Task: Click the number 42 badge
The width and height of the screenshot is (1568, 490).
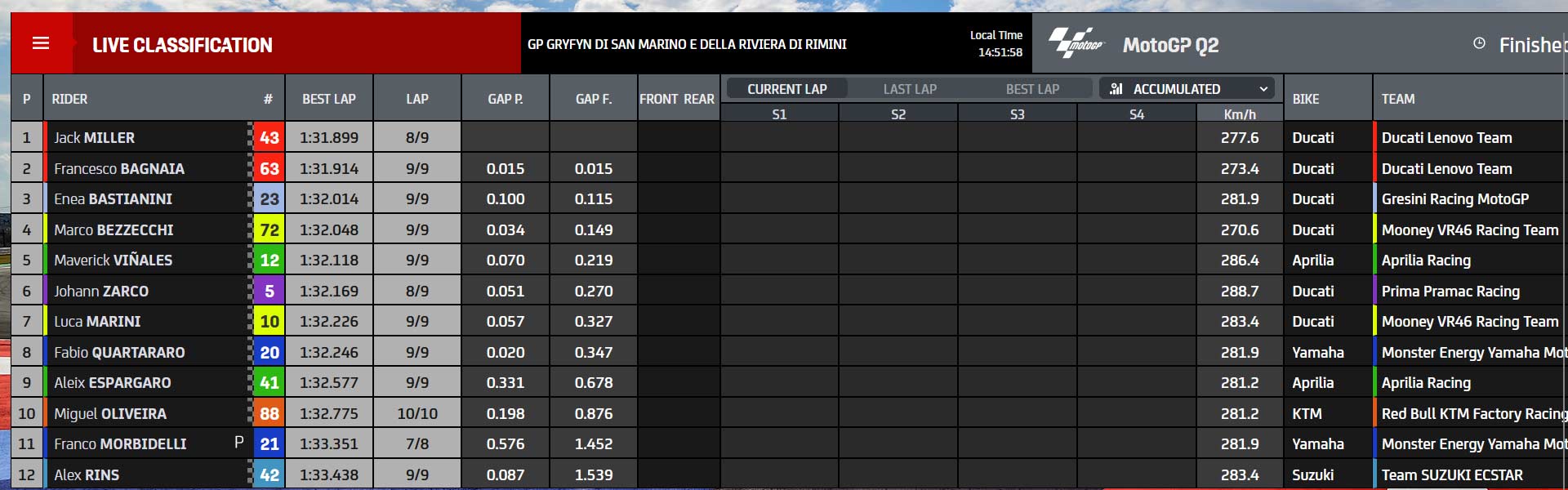Action: (269, 475)
